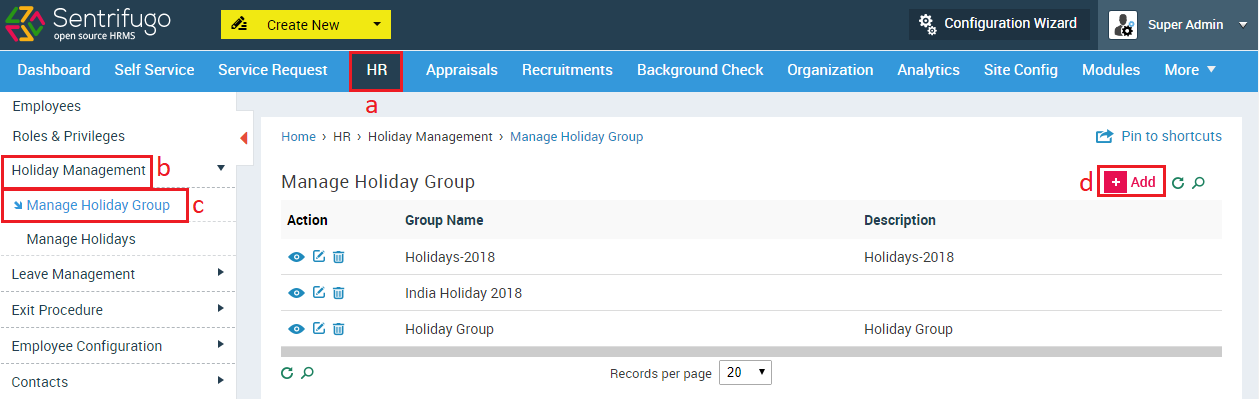Click the search icon beside Add button
Screen dimensions: 1259x399
point(1199,183)
